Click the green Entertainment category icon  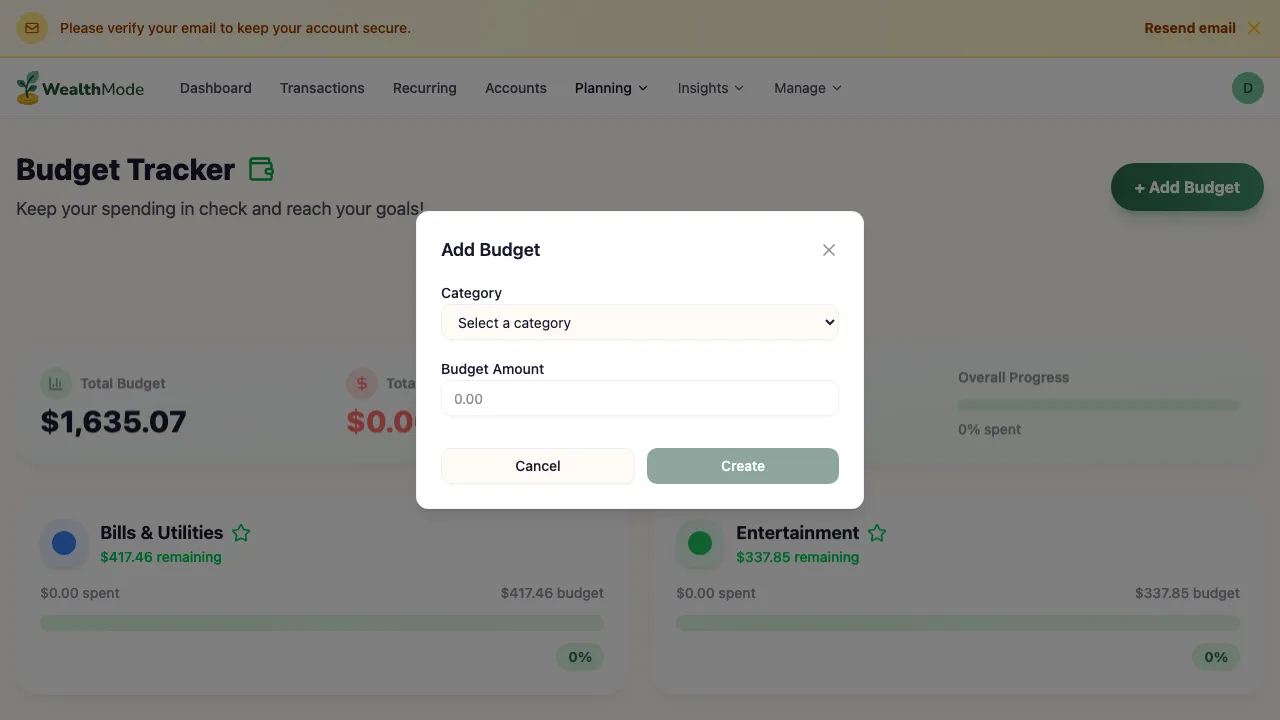coord(699,543)
